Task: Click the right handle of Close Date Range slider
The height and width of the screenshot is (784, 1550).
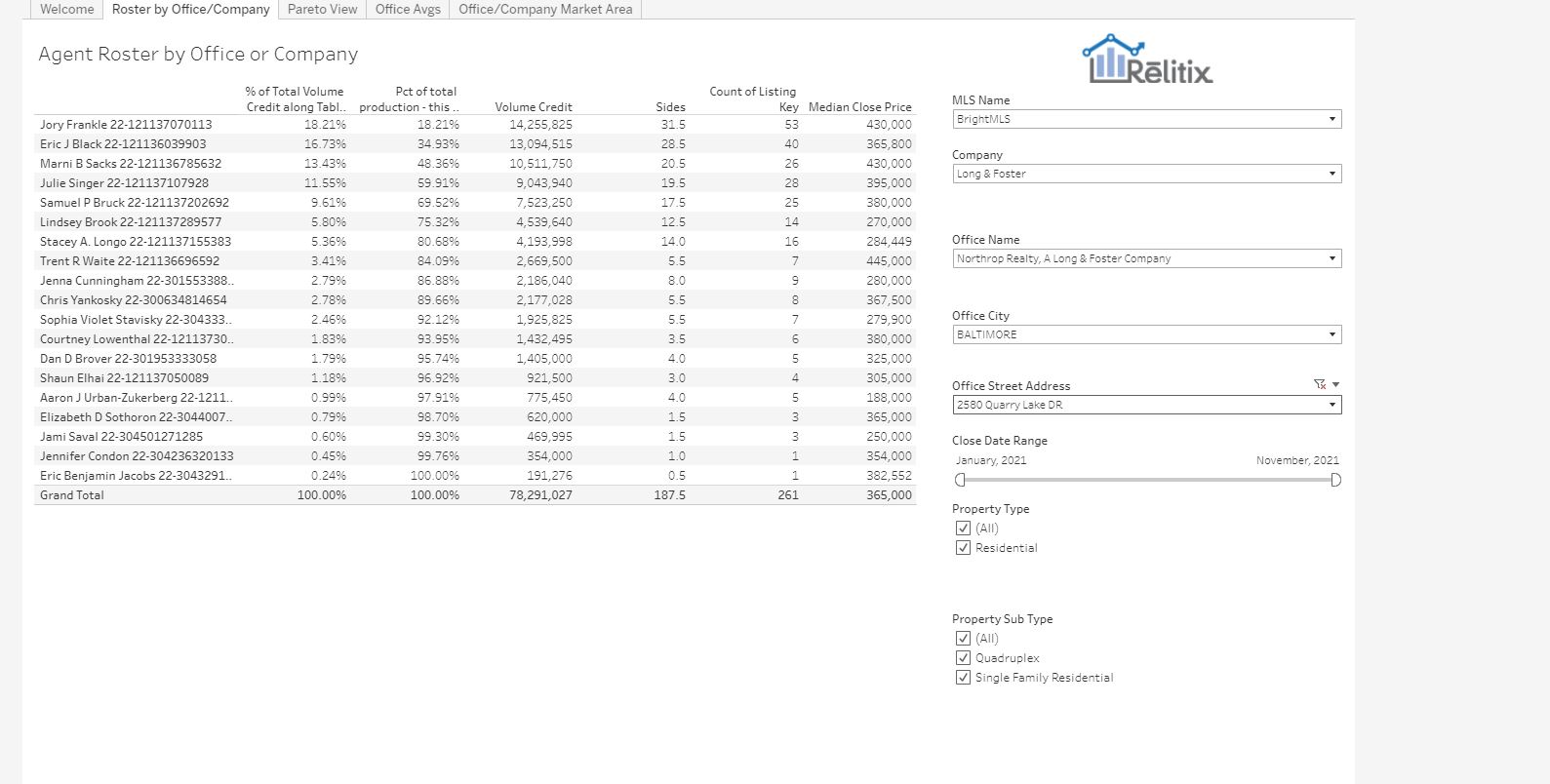Action: tap(1335, 480)
